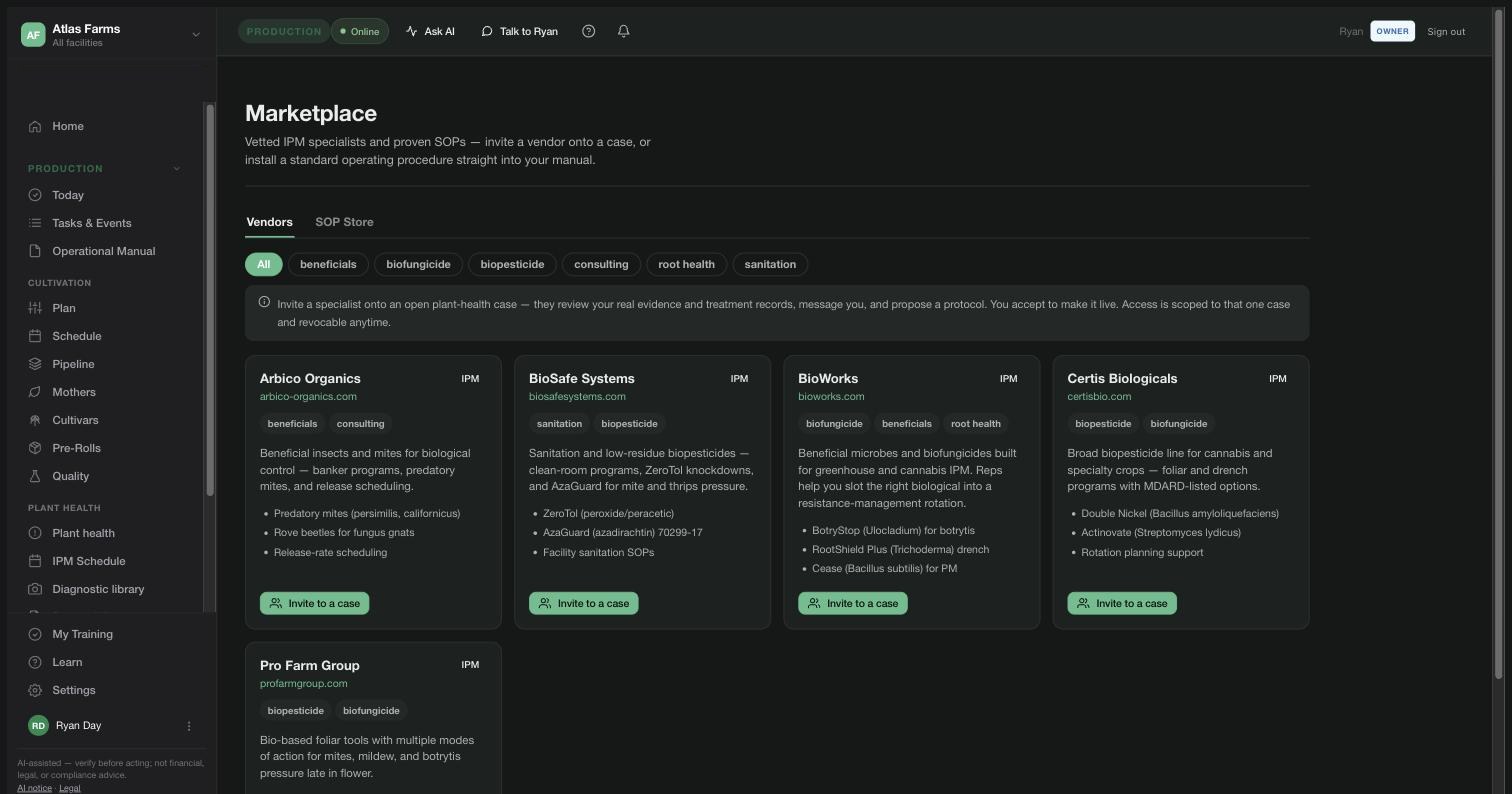Filter vendors by consulting
This screenshot has height=794, width=1512.
(601, 264)
